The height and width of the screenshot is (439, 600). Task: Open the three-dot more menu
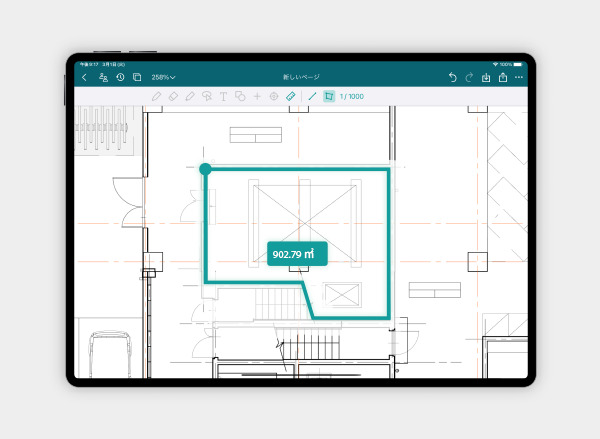pyautogui.click(x=519, y=77)
